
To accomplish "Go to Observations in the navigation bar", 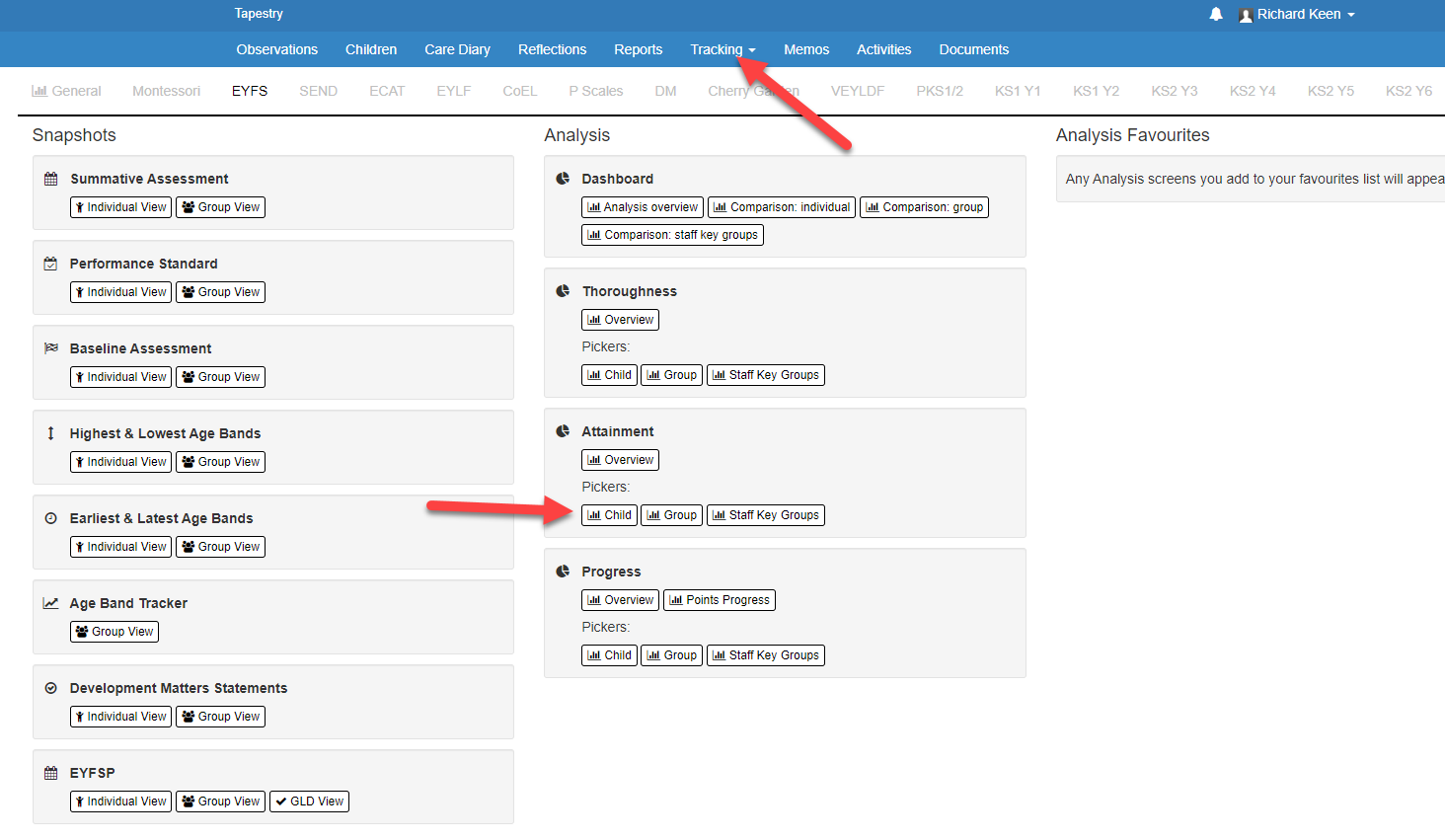I will coord(277,49).
